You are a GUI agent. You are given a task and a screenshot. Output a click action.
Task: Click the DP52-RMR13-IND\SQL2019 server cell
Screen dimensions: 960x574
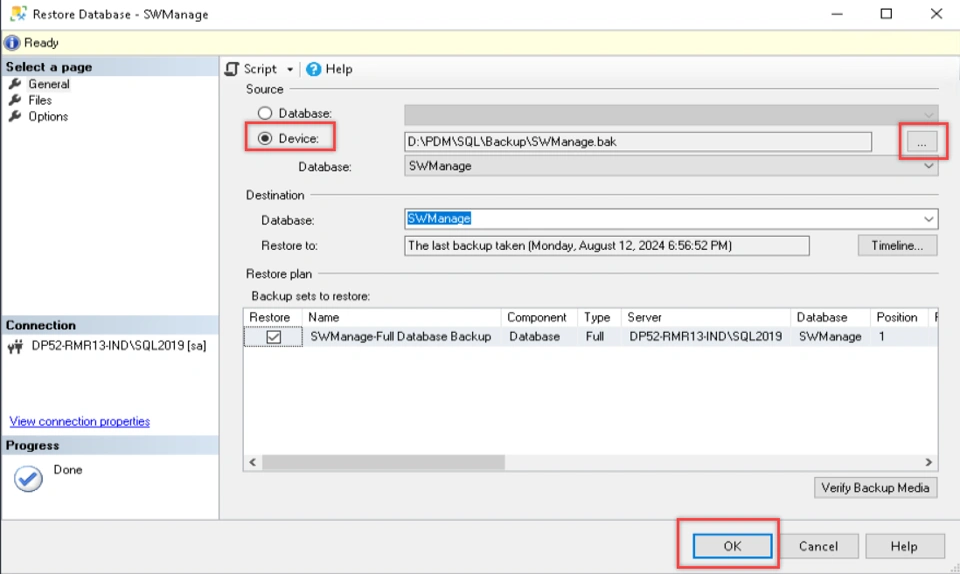(705, 337)
